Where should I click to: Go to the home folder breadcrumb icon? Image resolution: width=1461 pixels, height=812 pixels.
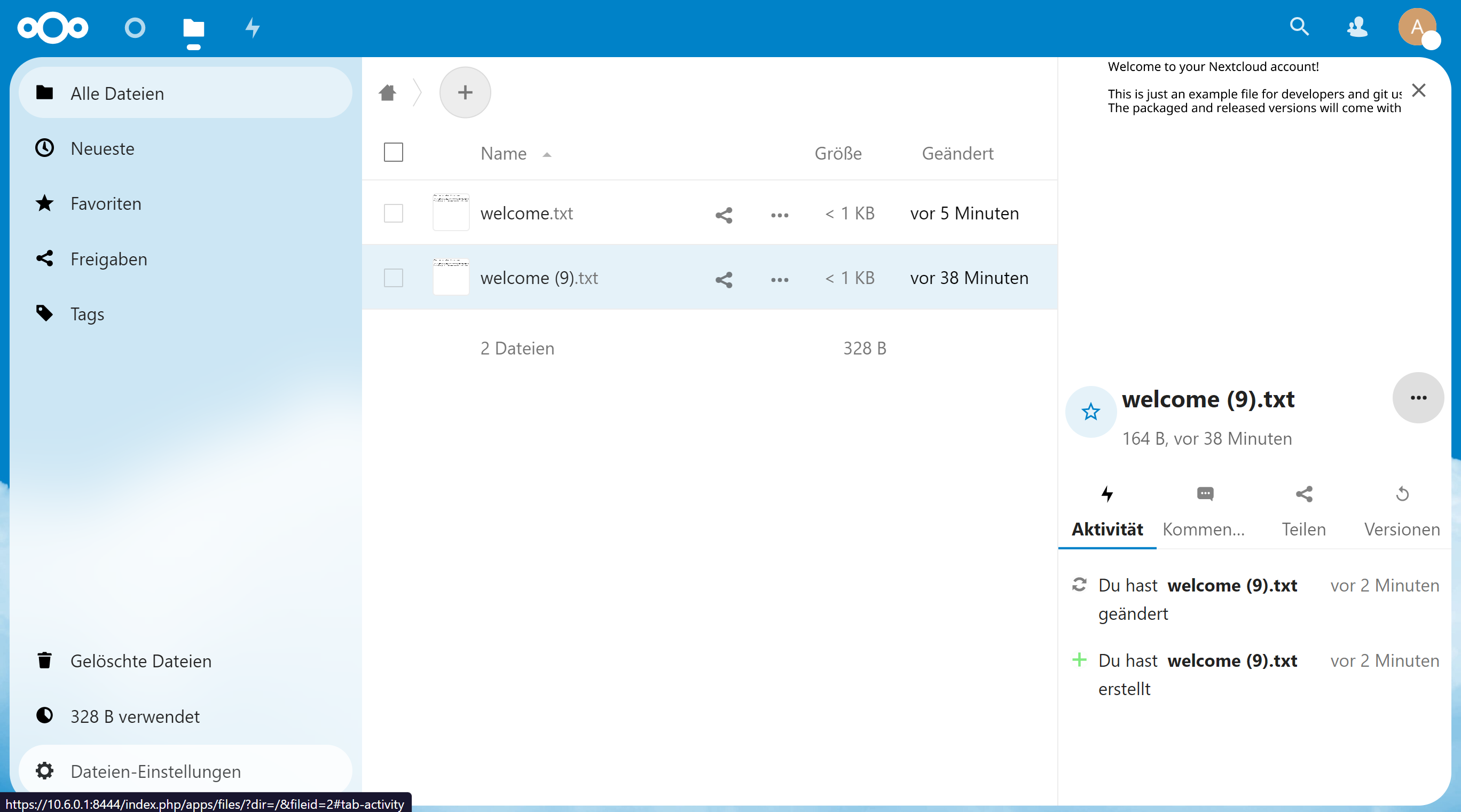click(x=387, y=92)
